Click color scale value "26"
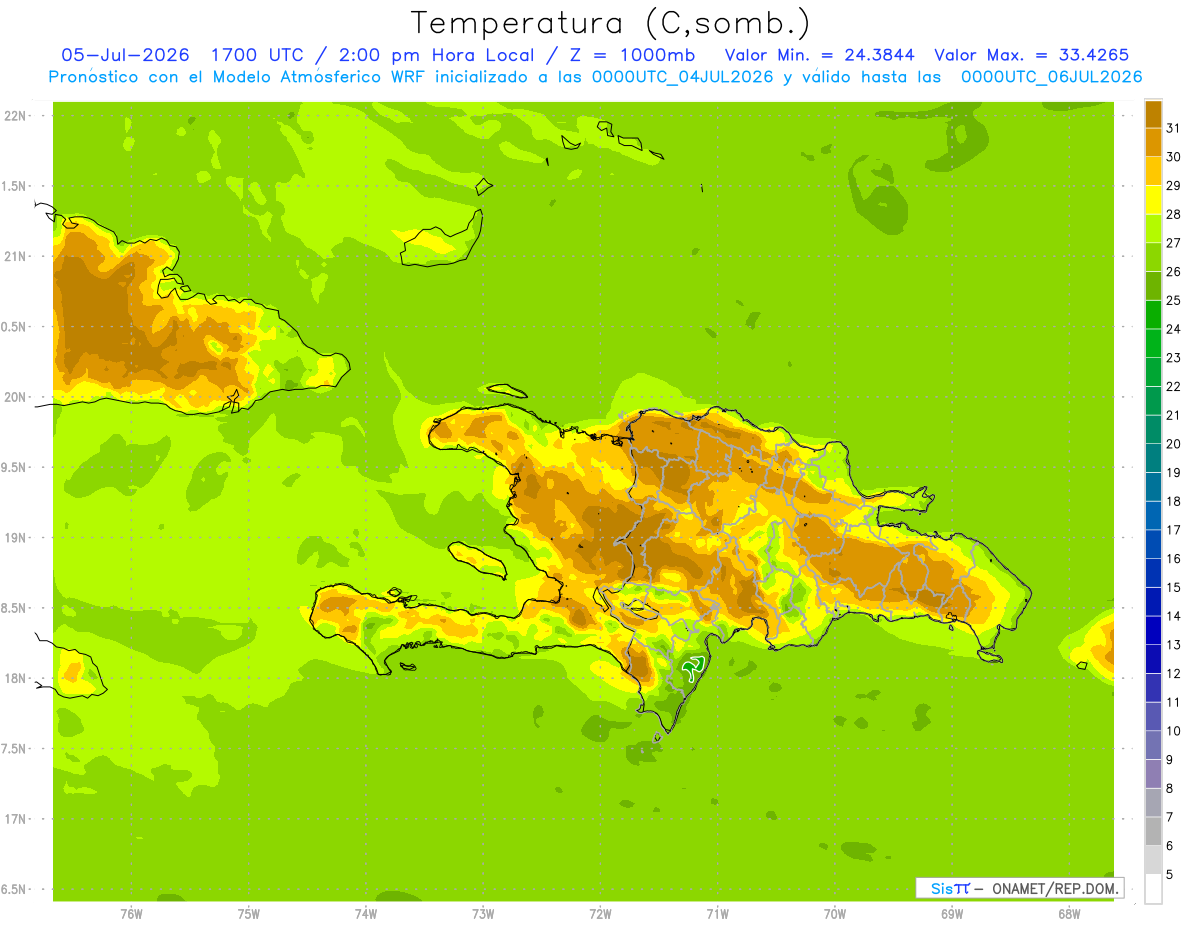1200x927 pixels. click(x=1173, y=272)
